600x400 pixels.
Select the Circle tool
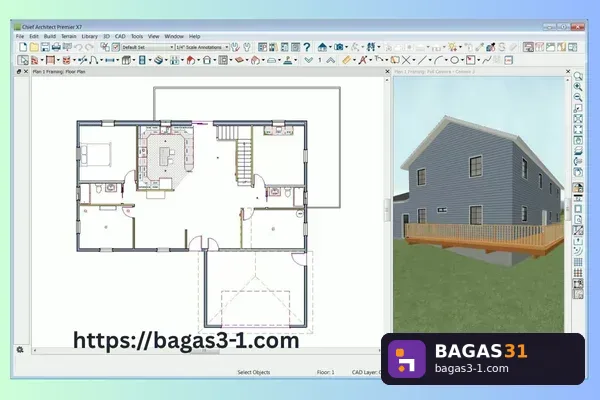[x=455, y=60]
